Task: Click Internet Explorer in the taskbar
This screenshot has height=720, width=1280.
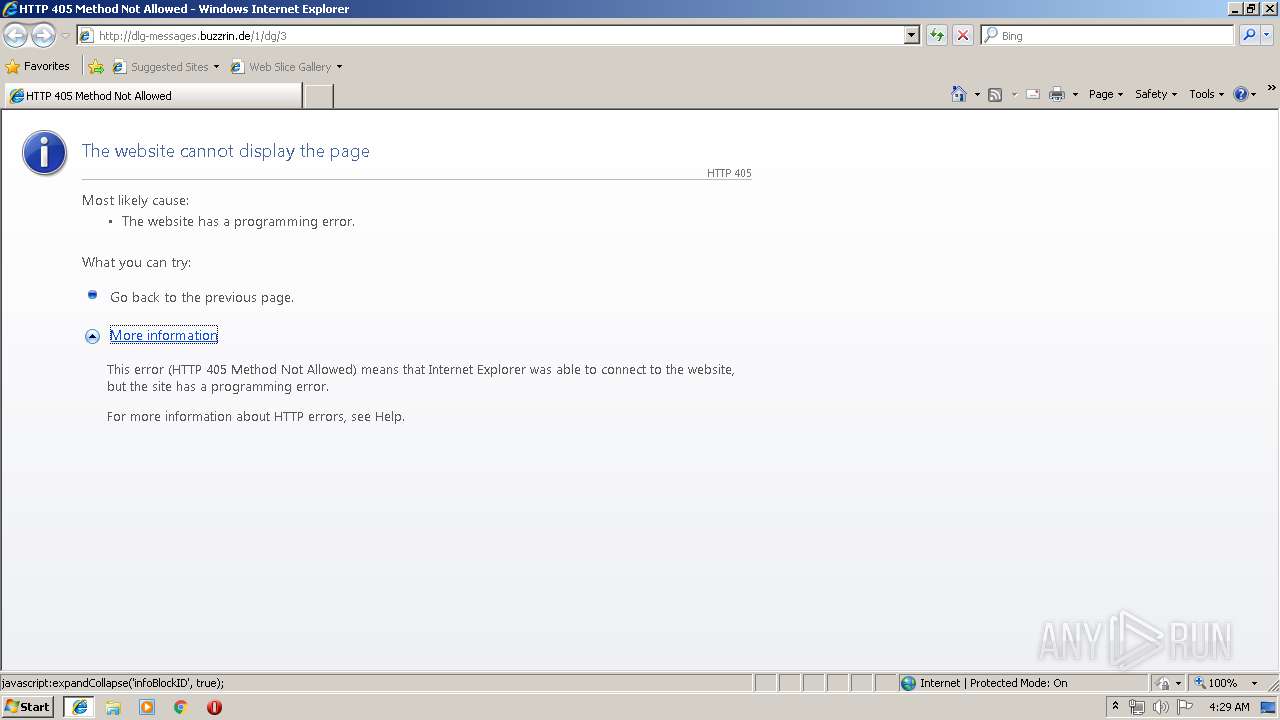Action: point(80,707)
